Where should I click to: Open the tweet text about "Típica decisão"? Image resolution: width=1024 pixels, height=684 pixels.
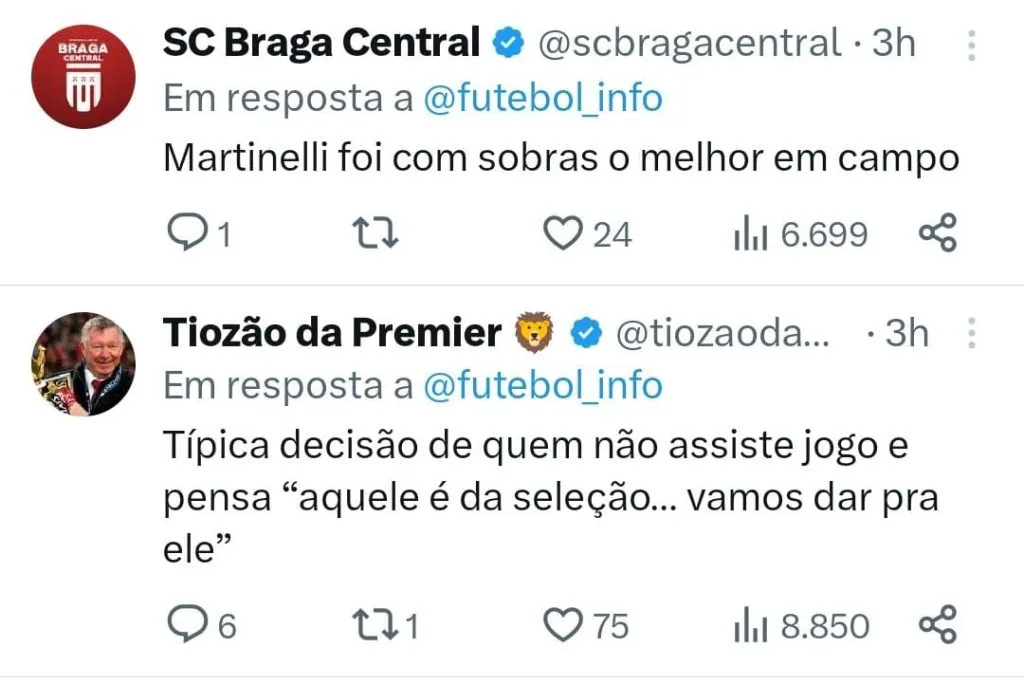click(x=550, y=497)
